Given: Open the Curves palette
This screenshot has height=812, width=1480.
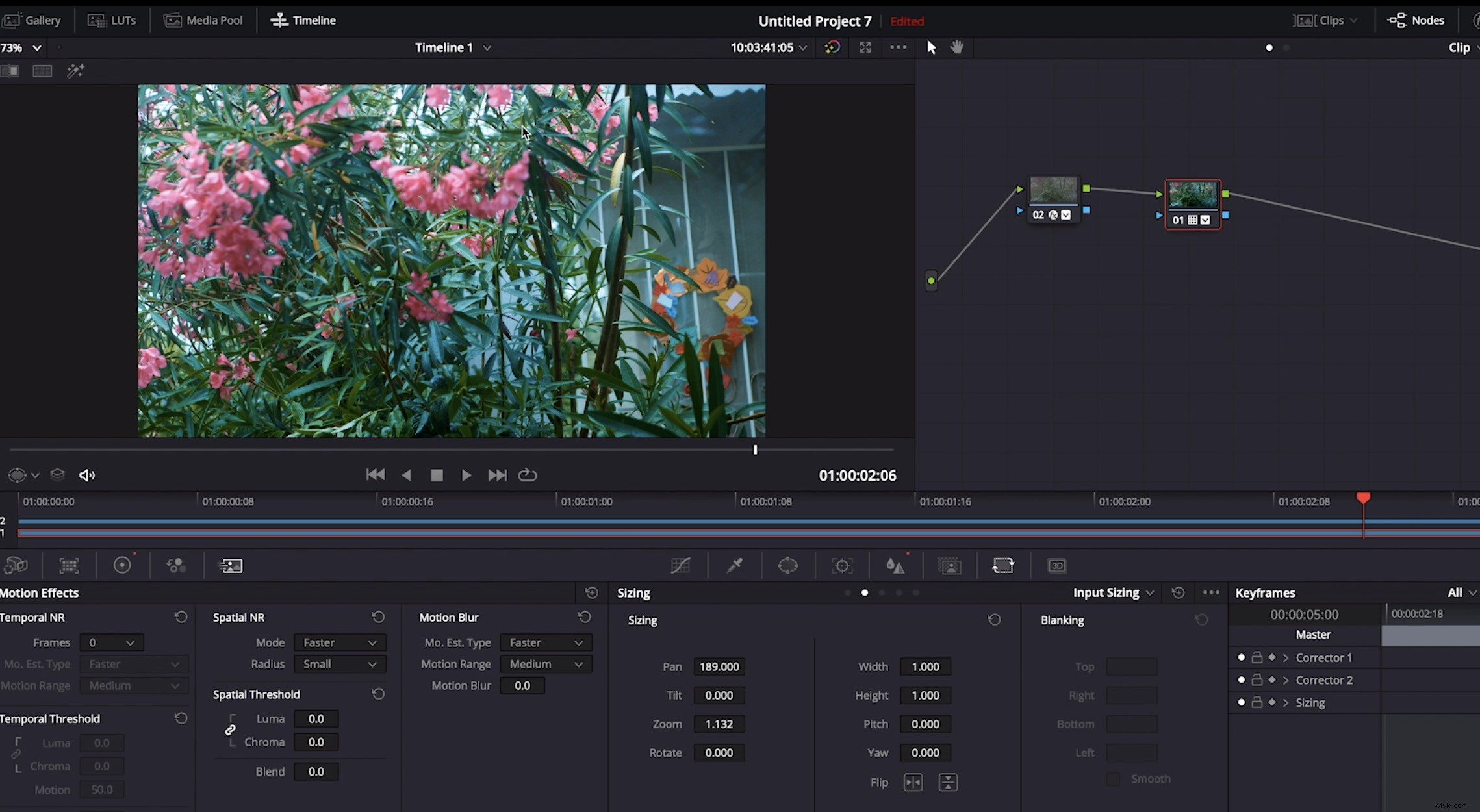Looking at the screenshot, I should point(680,565).
